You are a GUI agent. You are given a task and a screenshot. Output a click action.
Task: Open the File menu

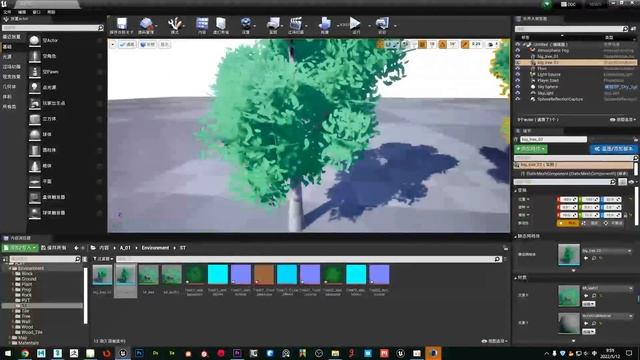7,12
